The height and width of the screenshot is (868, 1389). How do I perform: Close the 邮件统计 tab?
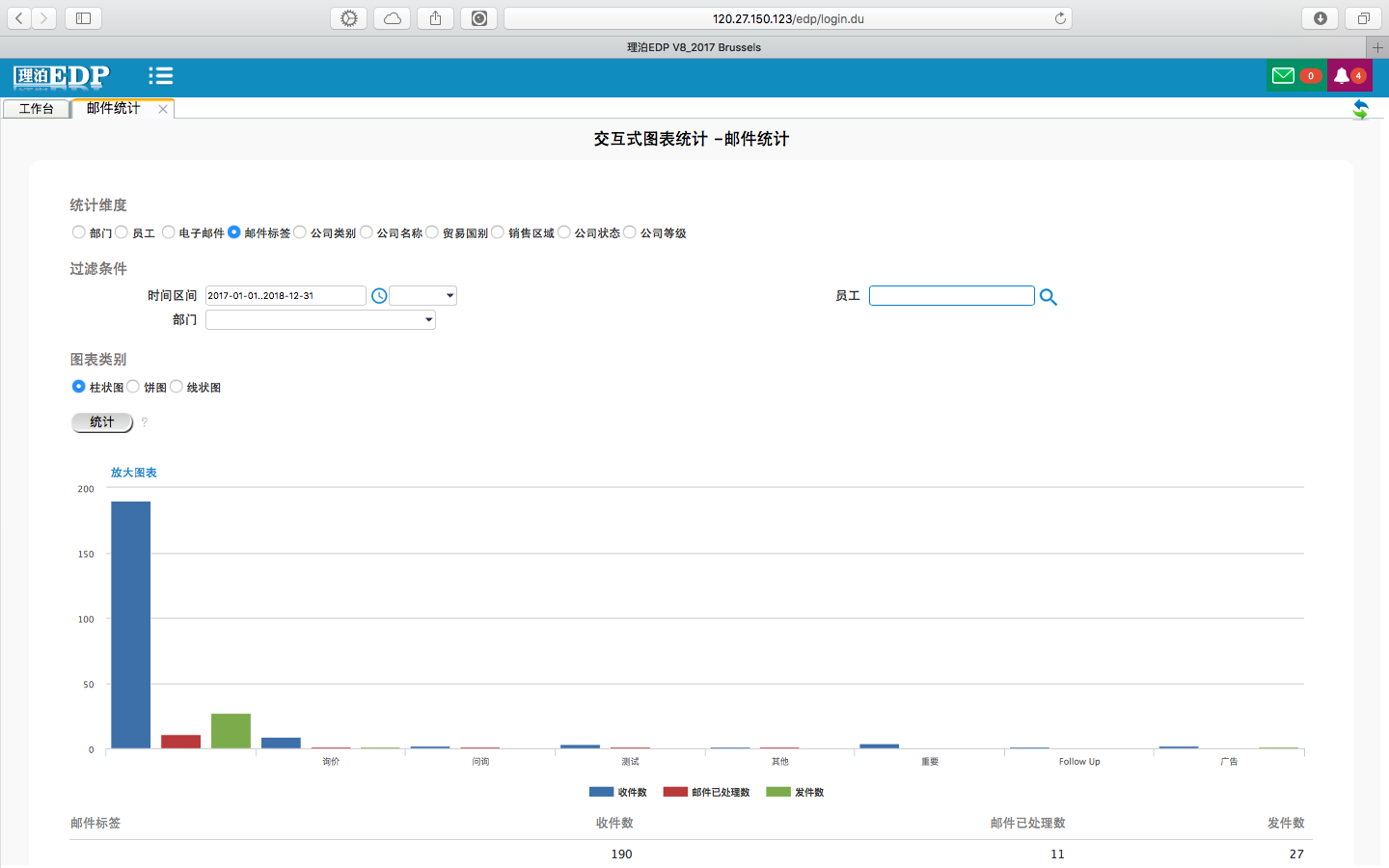click(x=163, y=109)
